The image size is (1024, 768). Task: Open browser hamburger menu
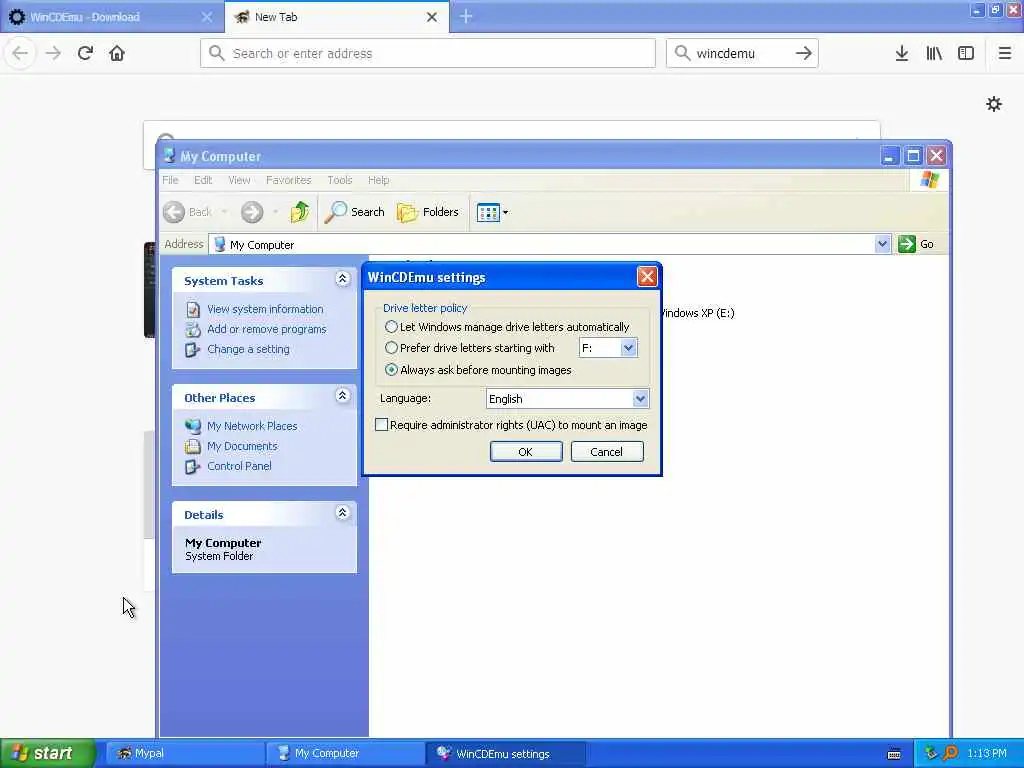click(1005, 53)
